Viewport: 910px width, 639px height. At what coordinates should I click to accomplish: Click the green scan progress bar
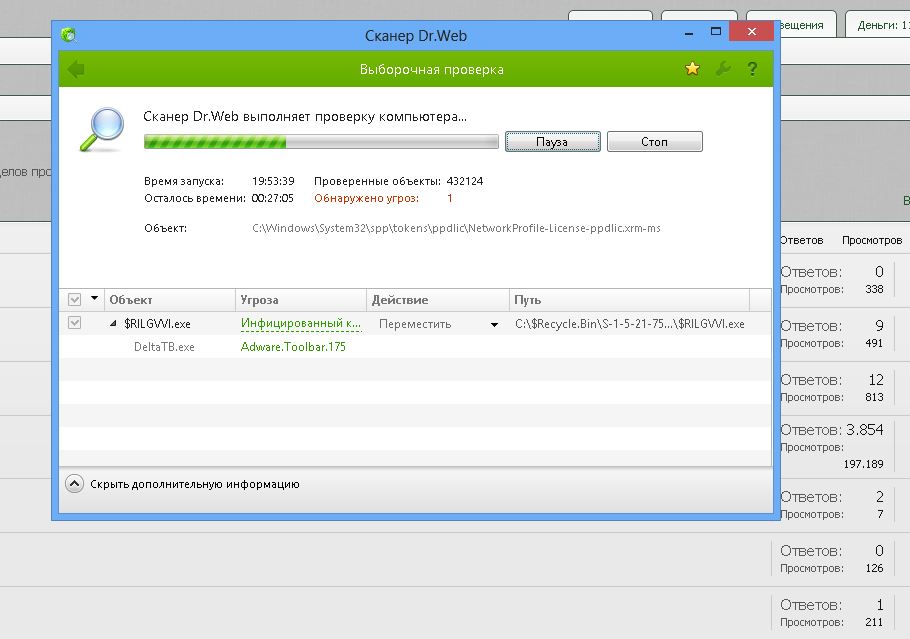pyautogui.click(x=320, y=142)
